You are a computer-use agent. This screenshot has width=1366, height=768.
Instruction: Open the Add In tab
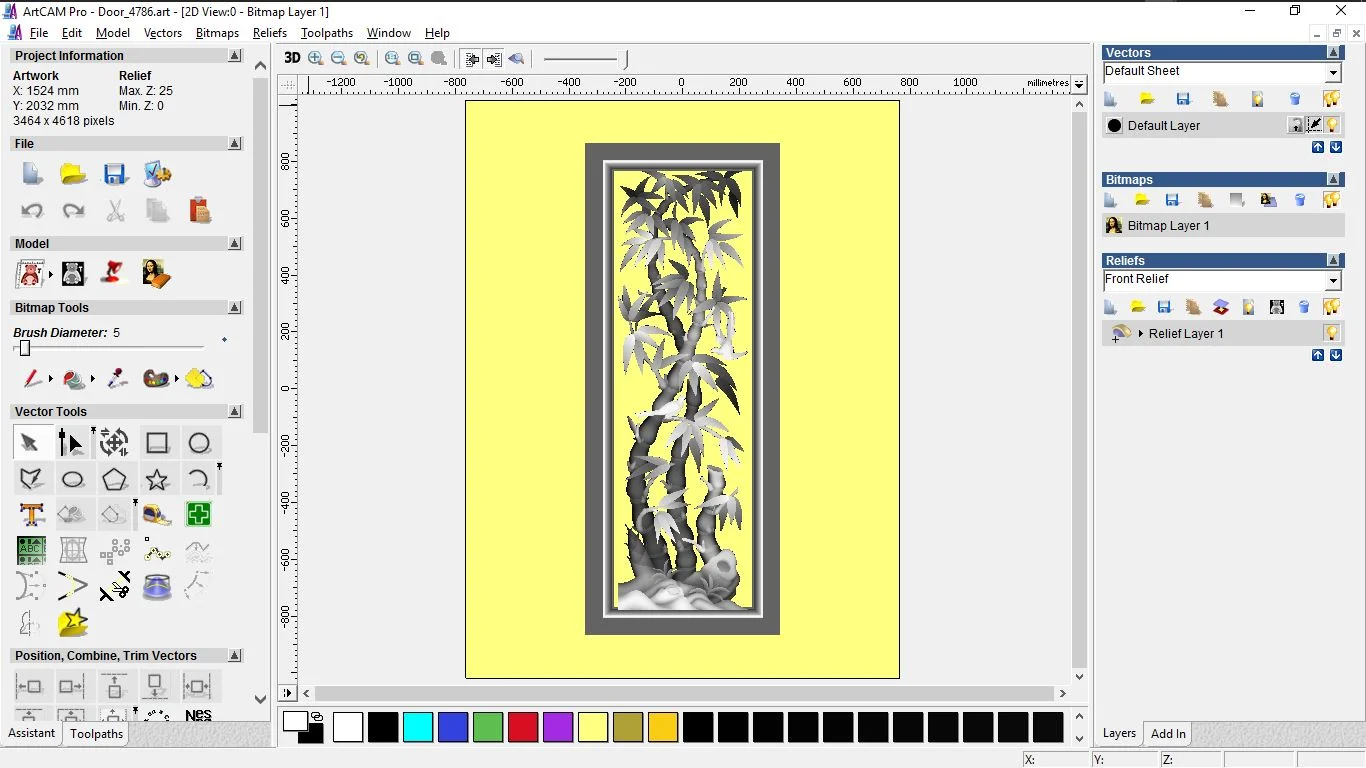click(x=1168, y=733)
